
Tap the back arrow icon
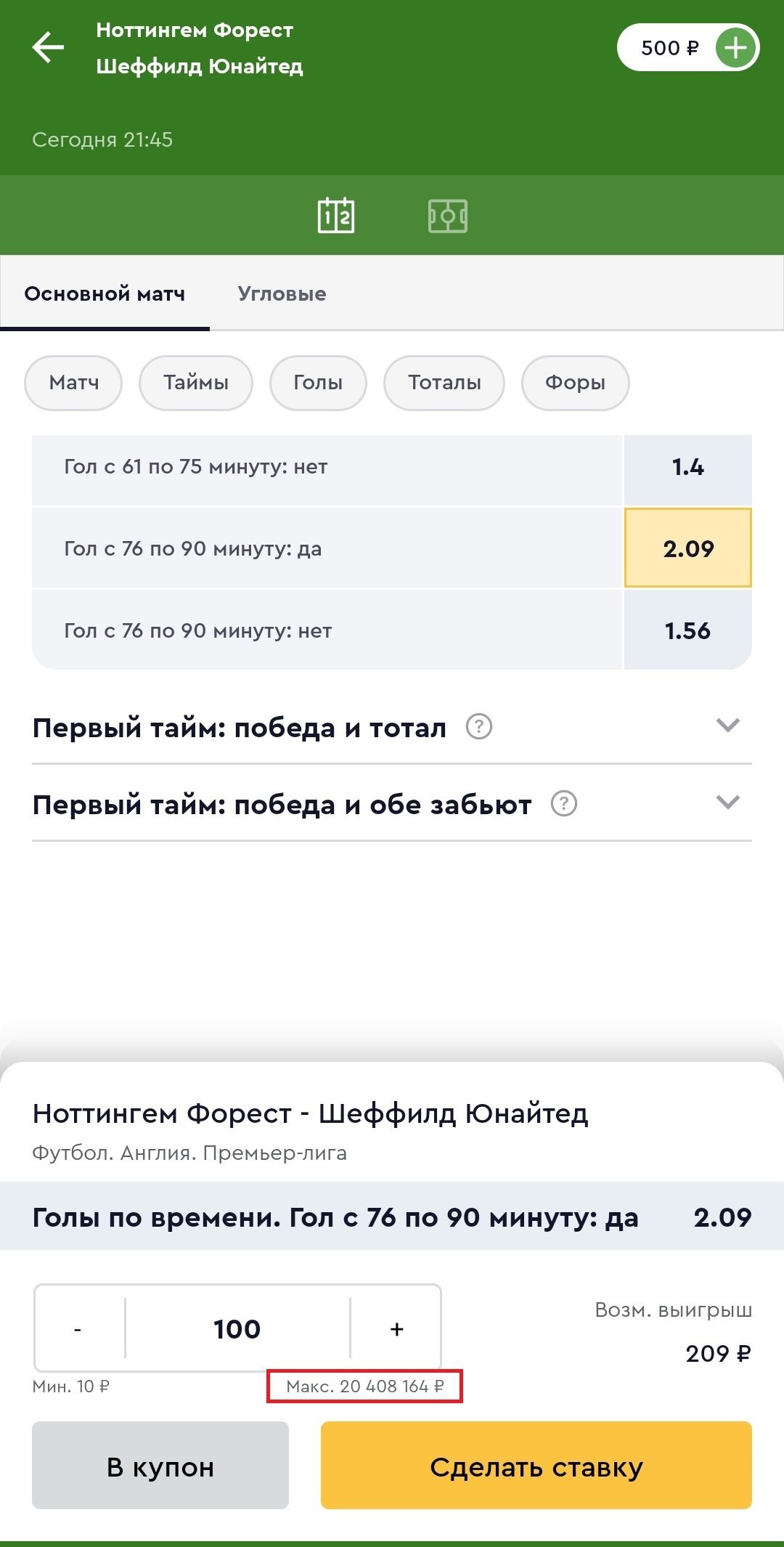click(49, 48)
